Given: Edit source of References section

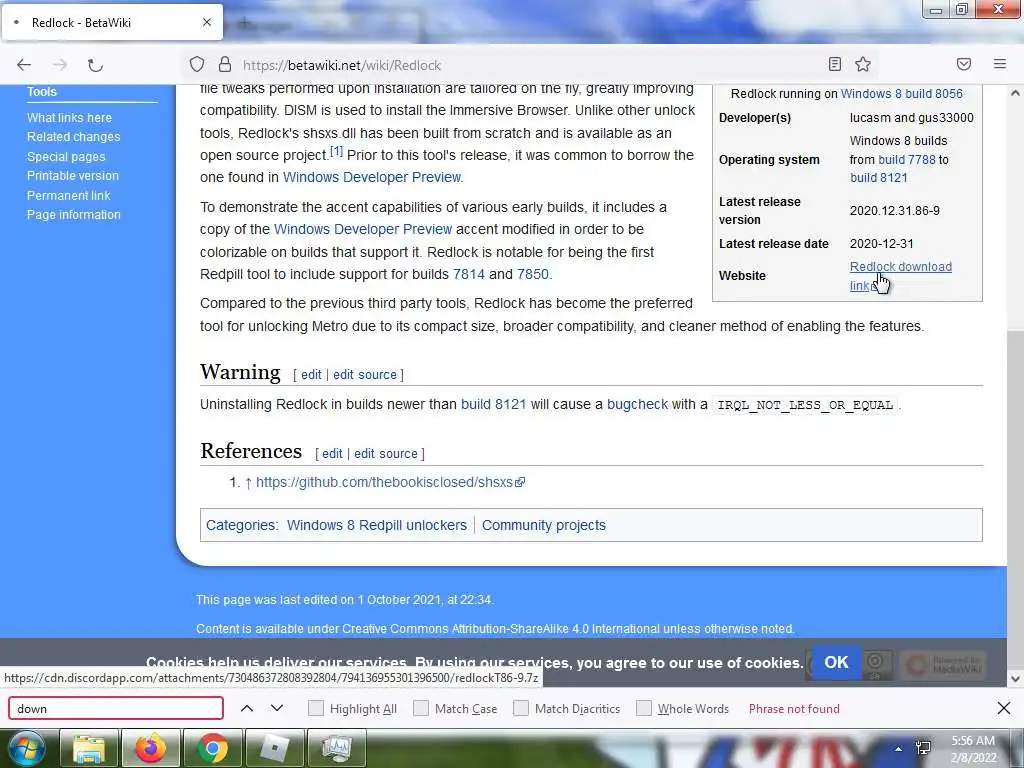Looking at the screenshot, I should (x=386, y=453).
